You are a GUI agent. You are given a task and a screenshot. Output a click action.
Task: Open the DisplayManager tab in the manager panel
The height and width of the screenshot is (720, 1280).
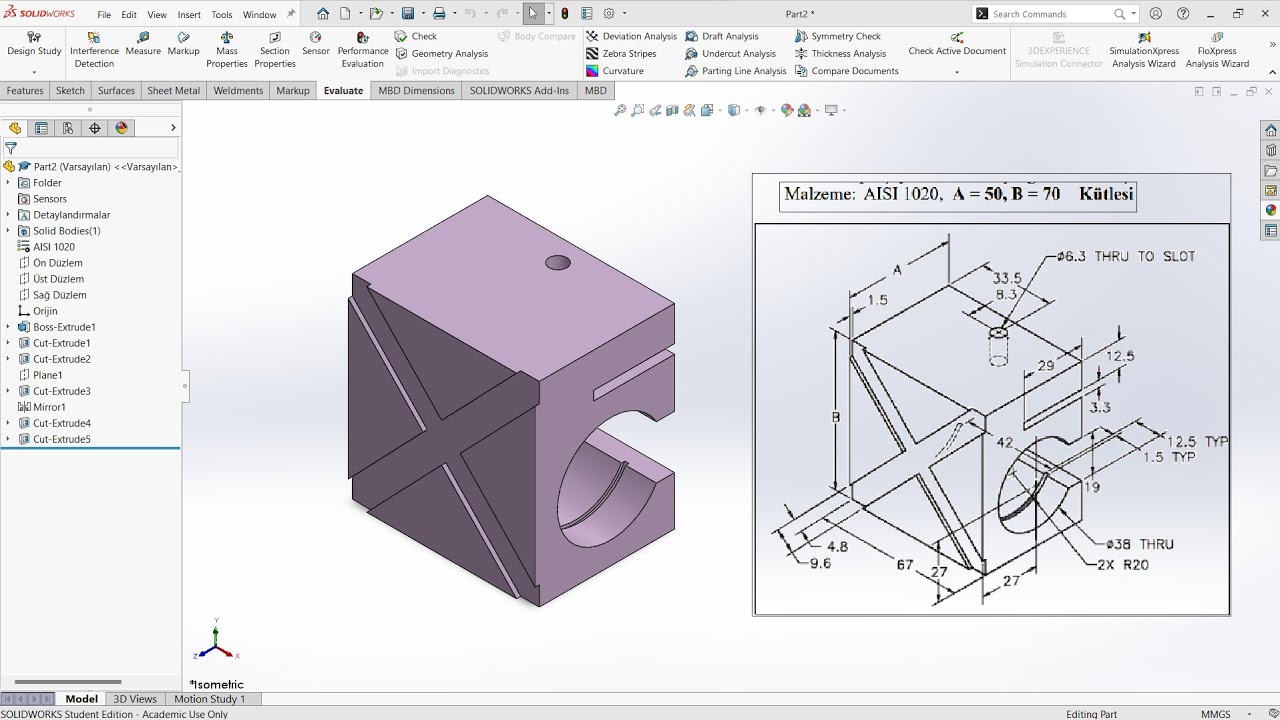(122, 128)
